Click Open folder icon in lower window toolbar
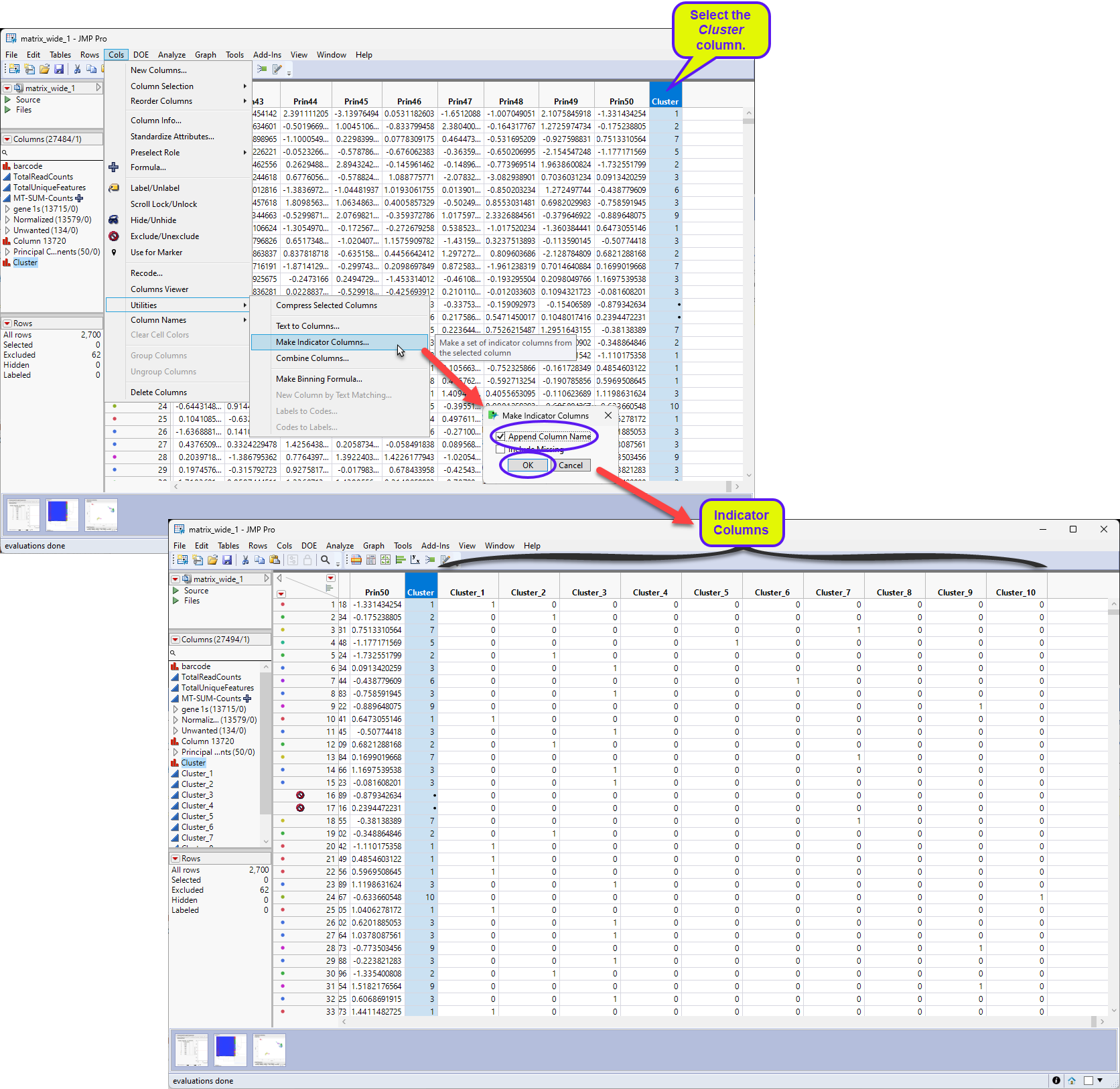The height and width of the screenshot is (1089, 1120). [212, 560]
